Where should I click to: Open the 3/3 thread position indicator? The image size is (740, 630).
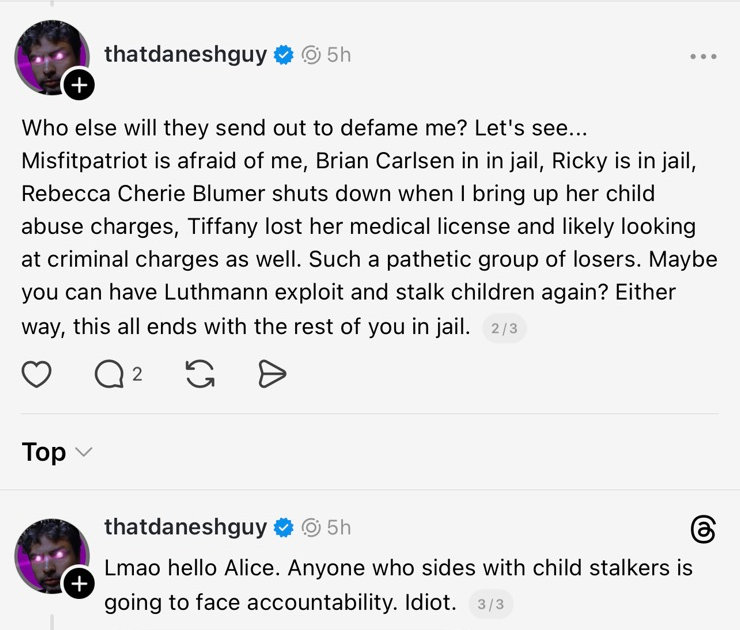(491, 604)
